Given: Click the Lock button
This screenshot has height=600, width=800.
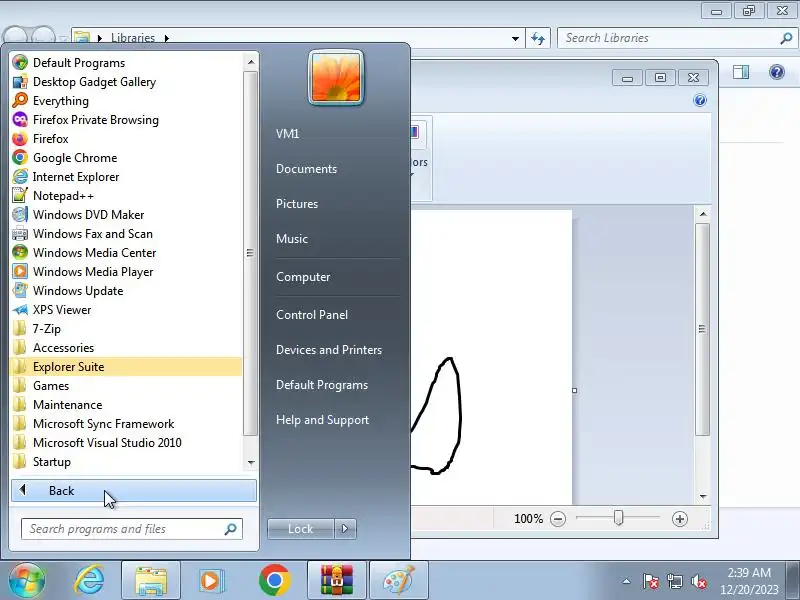Looking at the screenshot, I should click(301, 529).
